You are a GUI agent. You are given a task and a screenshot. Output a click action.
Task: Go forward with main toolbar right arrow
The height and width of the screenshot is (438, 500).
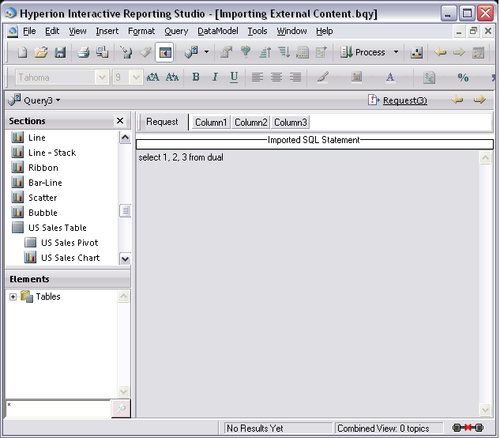pos(459,52)
